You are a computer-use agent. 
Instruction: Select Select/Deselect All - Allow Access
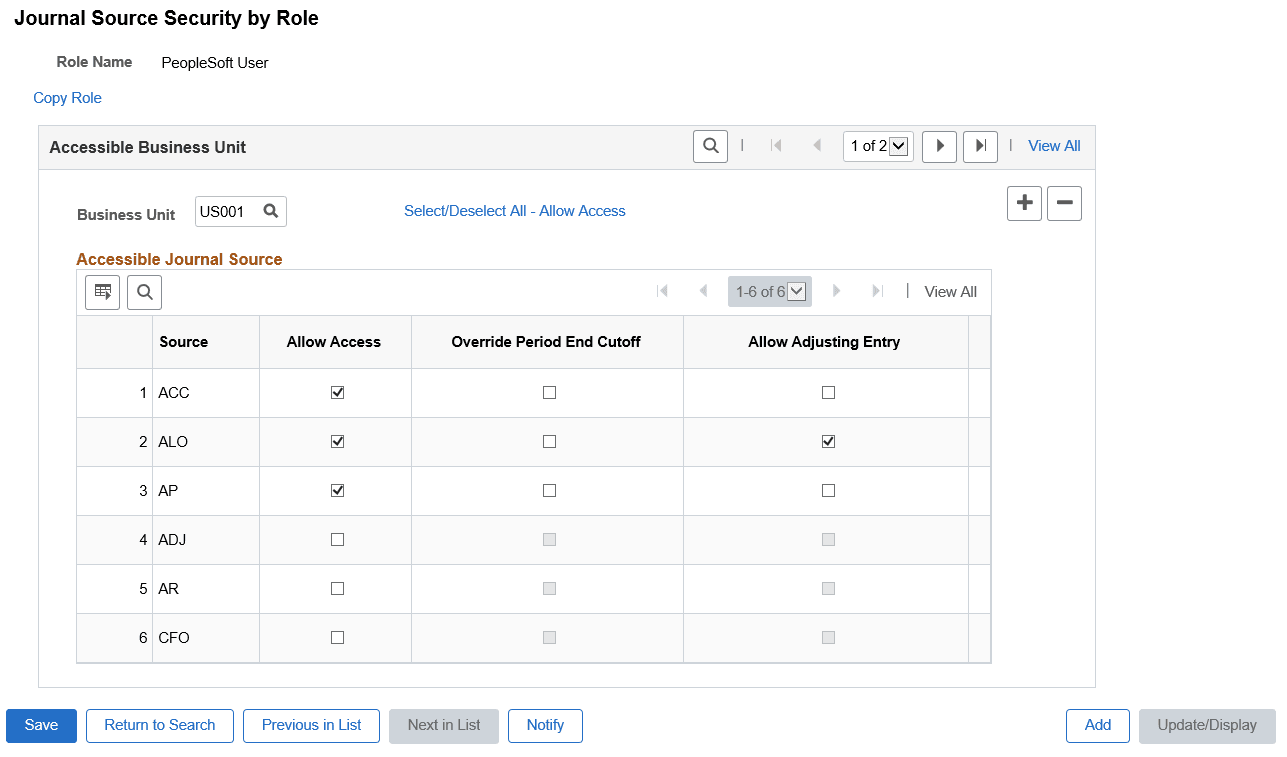pos(514,211)
